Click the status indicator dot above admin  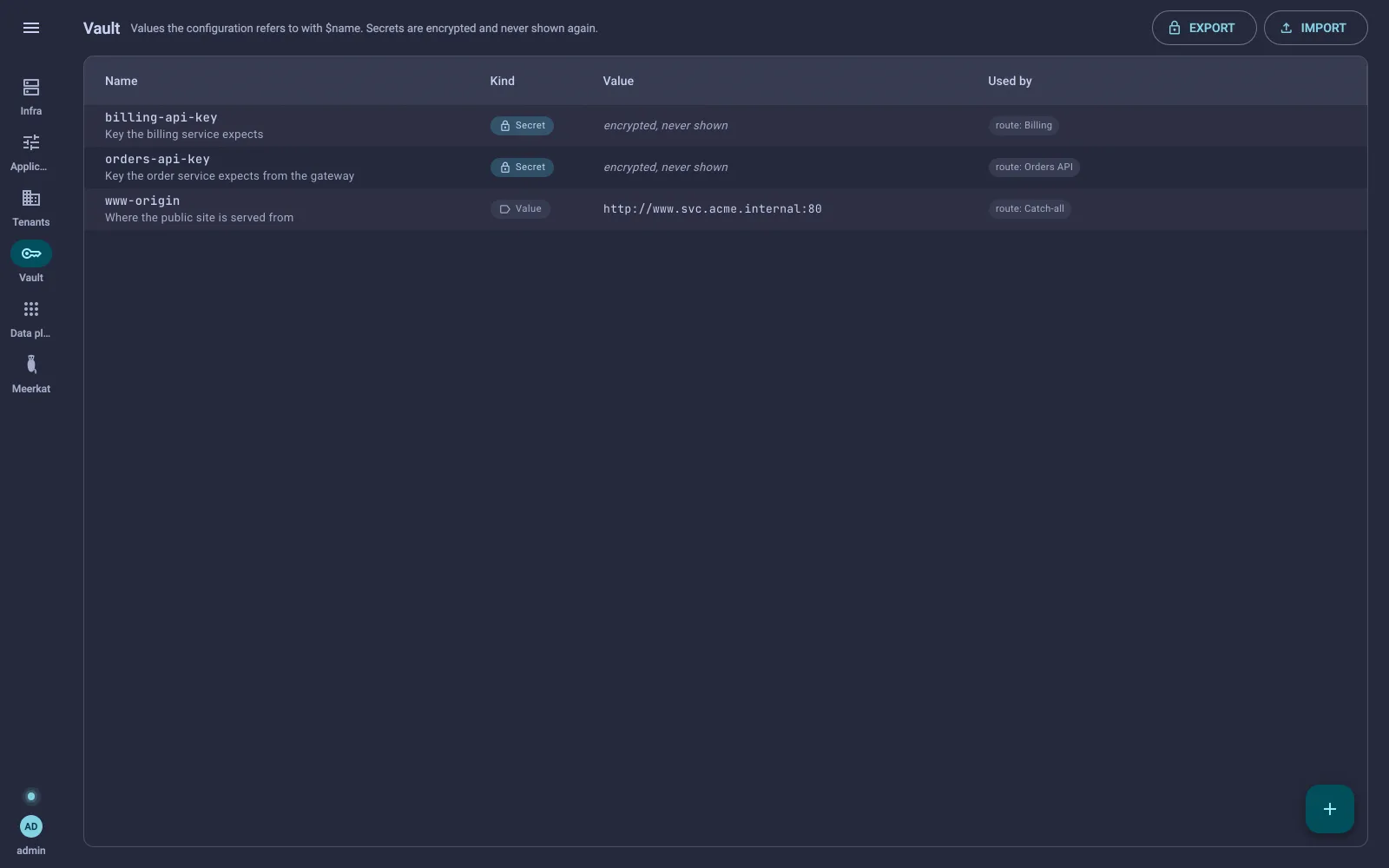click(31, 796)
